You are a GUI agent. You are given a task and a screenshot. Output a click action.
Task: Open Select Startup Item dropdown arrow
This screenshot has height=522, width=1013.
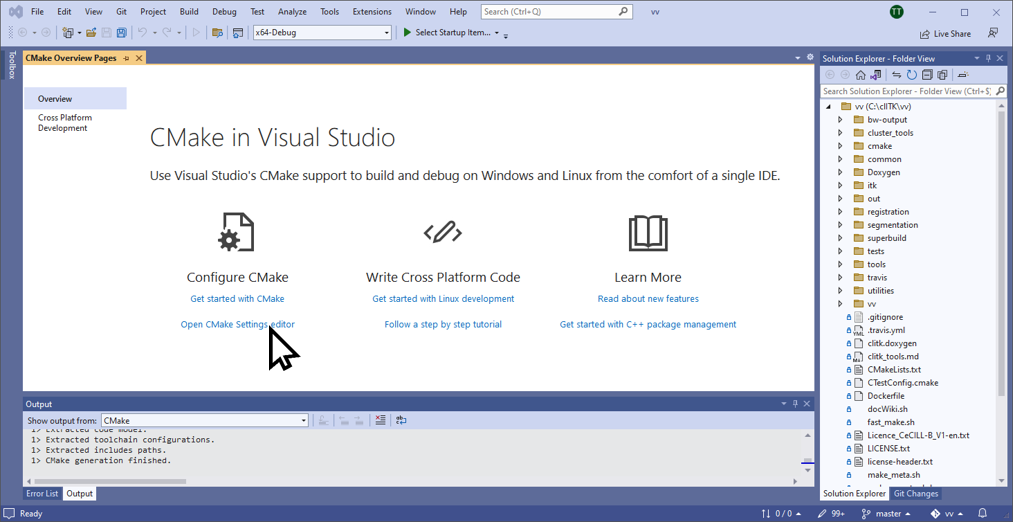coord(497,32)
